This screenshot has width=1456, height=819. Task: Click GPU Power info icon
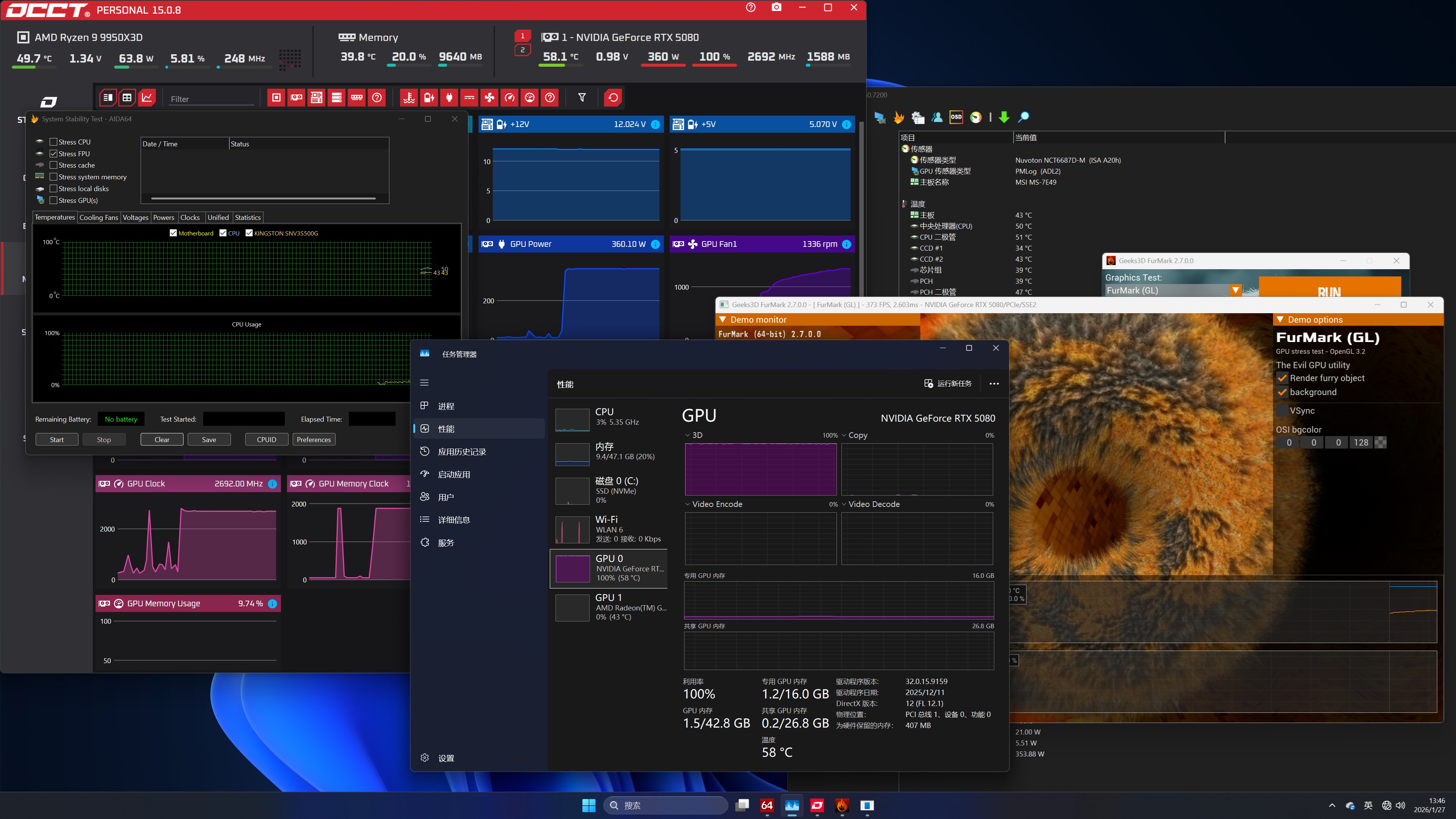coord(655,244)
